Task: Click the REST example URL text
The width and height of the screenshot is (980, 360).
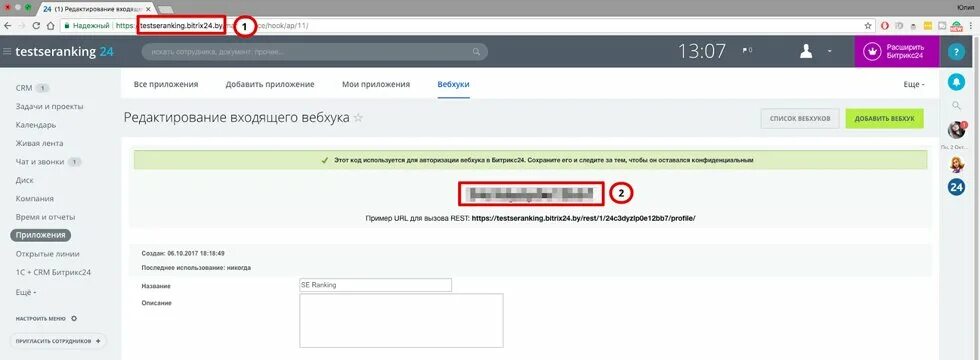Action: point(584,219)
